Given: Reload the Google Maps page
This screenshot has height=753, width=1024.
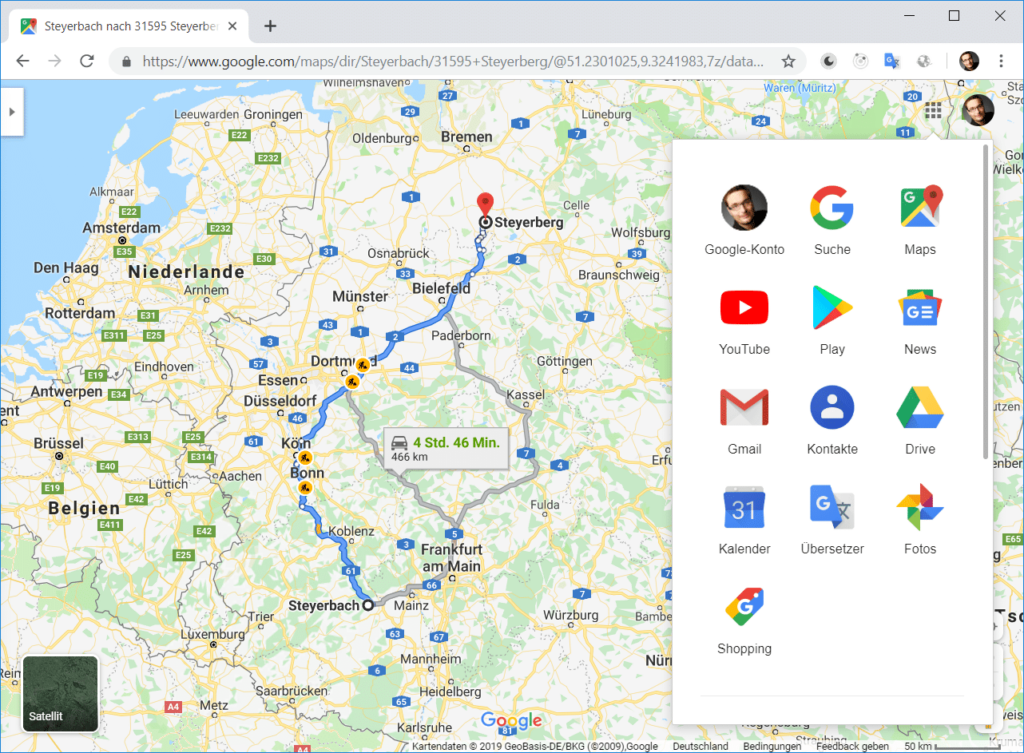Looking at the screenshot, I should click(86, 61).
